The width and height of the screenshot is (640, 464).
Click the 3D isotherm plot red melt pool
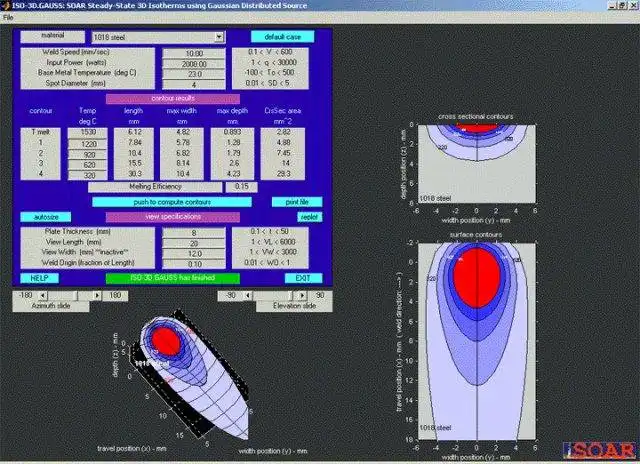click(166, 341)
